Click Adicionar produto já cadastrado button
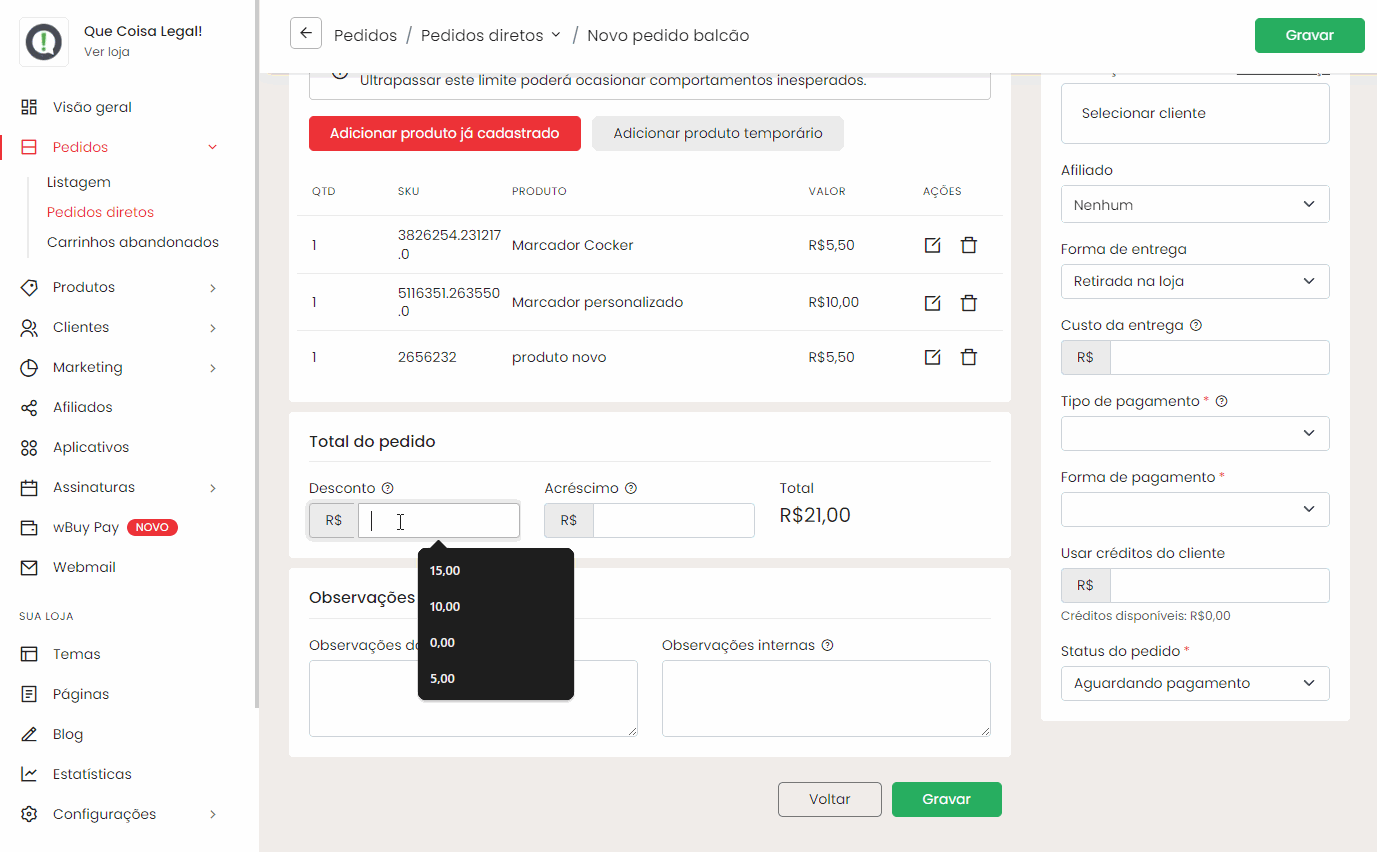1377x852 pixels. 444,134
